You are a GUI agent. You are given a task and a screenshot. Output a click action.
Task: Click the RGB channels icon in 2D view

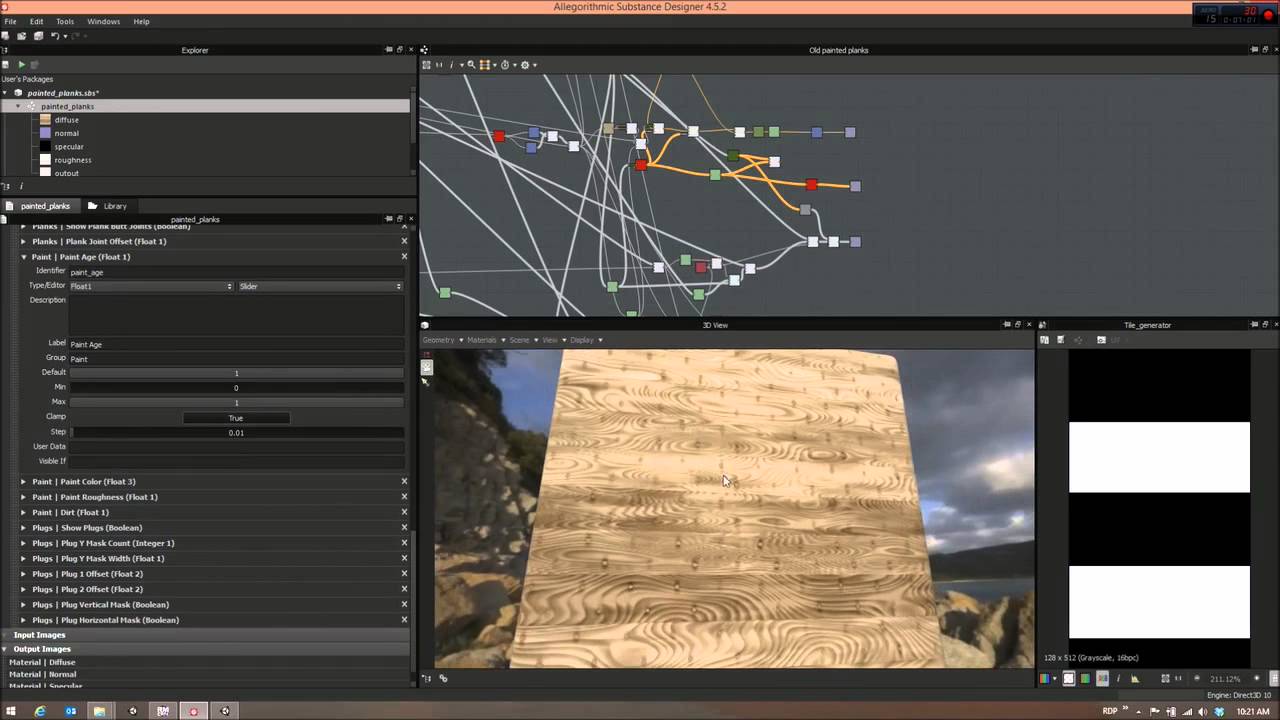pyautogui.click(x=1045, y=678)
